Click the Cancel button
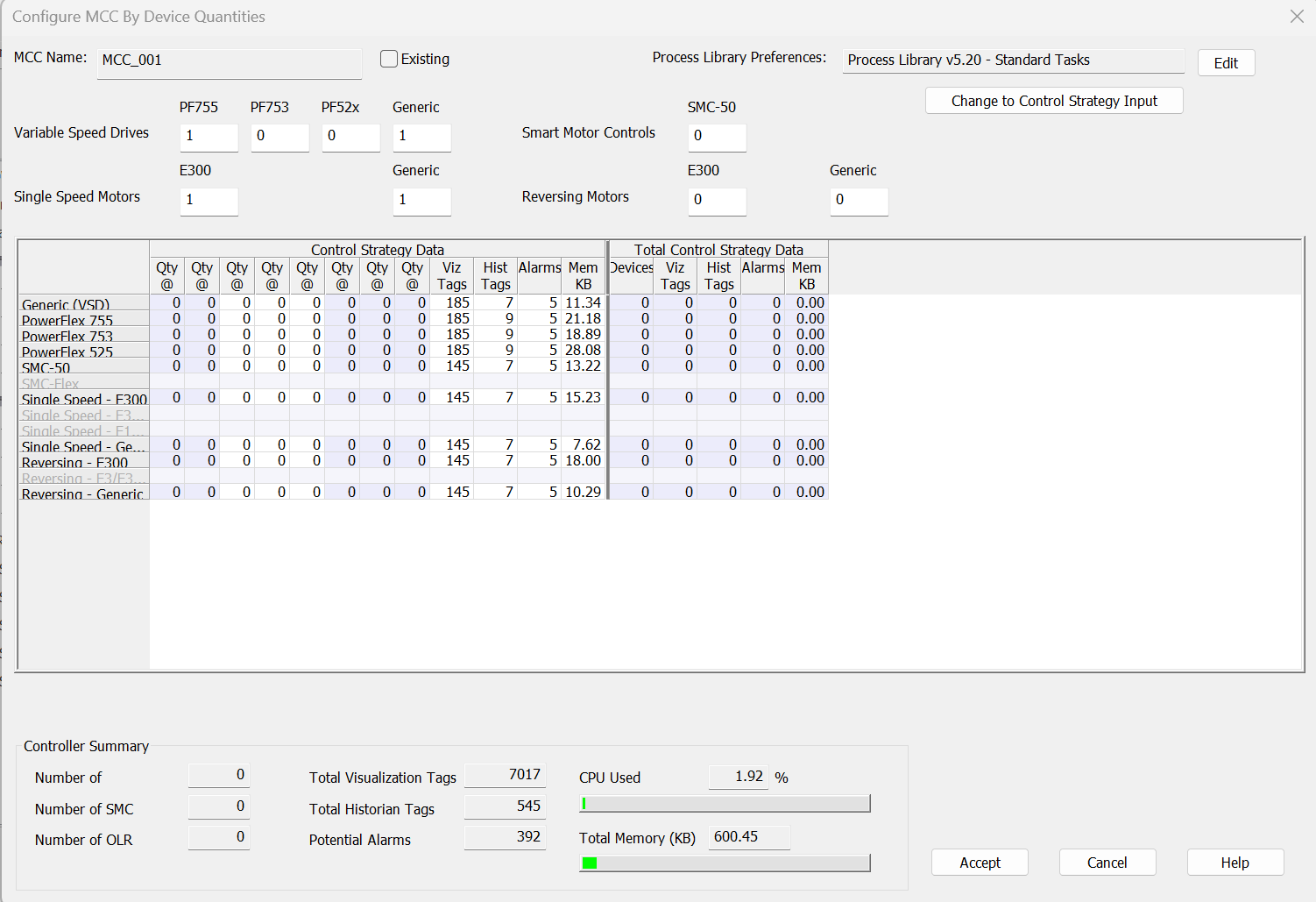Viewport: 1316px width, 902px height. pyautogui.click(x=1107, y=863)
